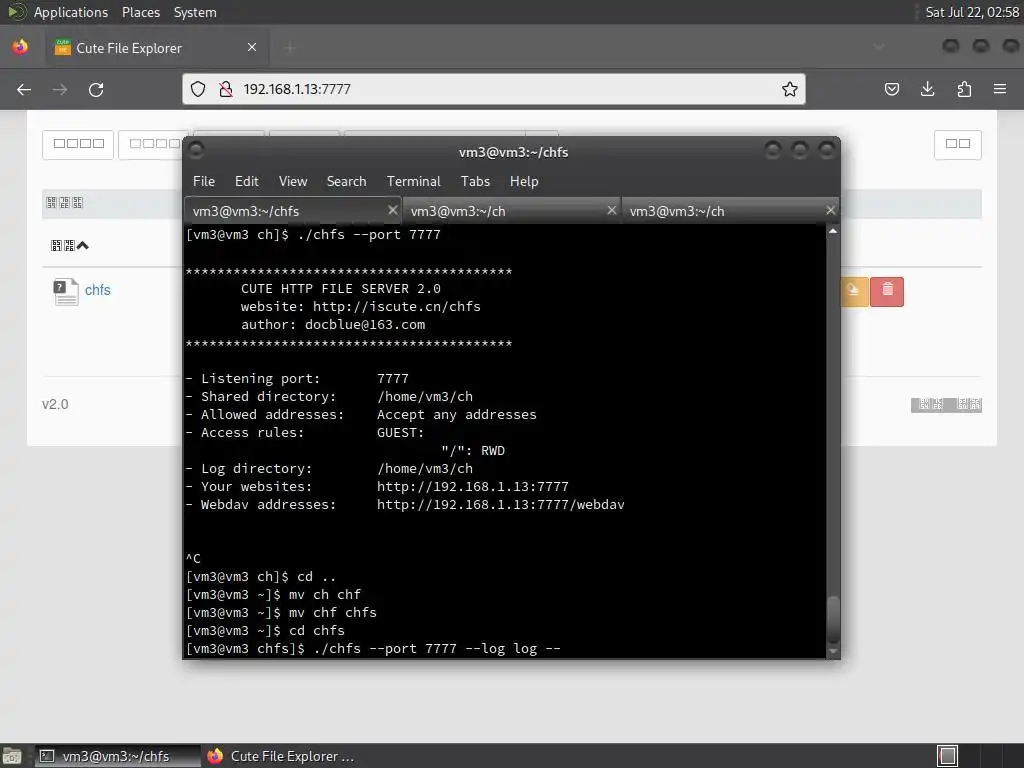This screenshot has width=1024, height=768.
Task: Click the current terminal command line
Action: [x=373, y=648]
